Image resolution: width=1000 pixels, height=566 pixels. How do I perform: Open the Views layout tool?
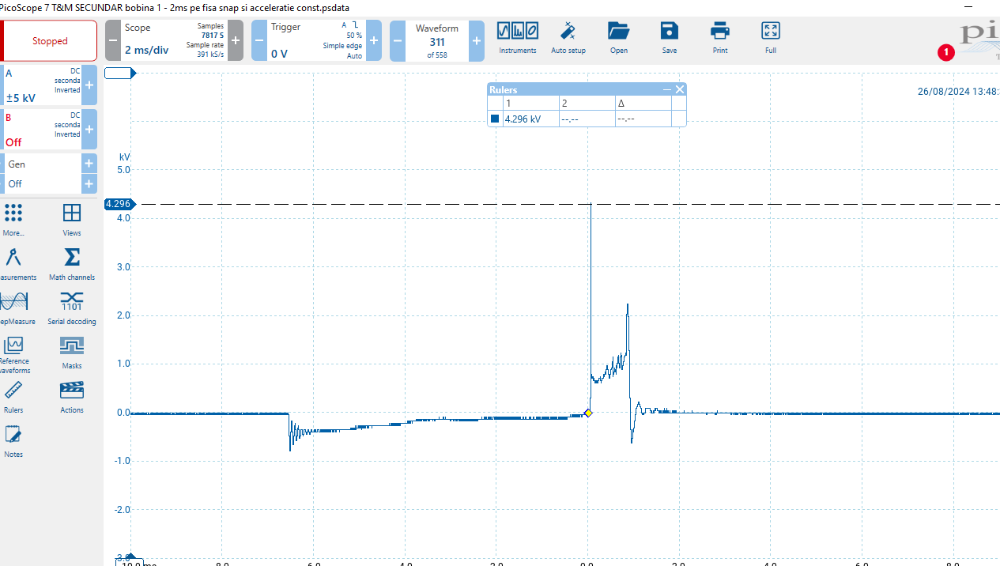(x=72, y=218)
